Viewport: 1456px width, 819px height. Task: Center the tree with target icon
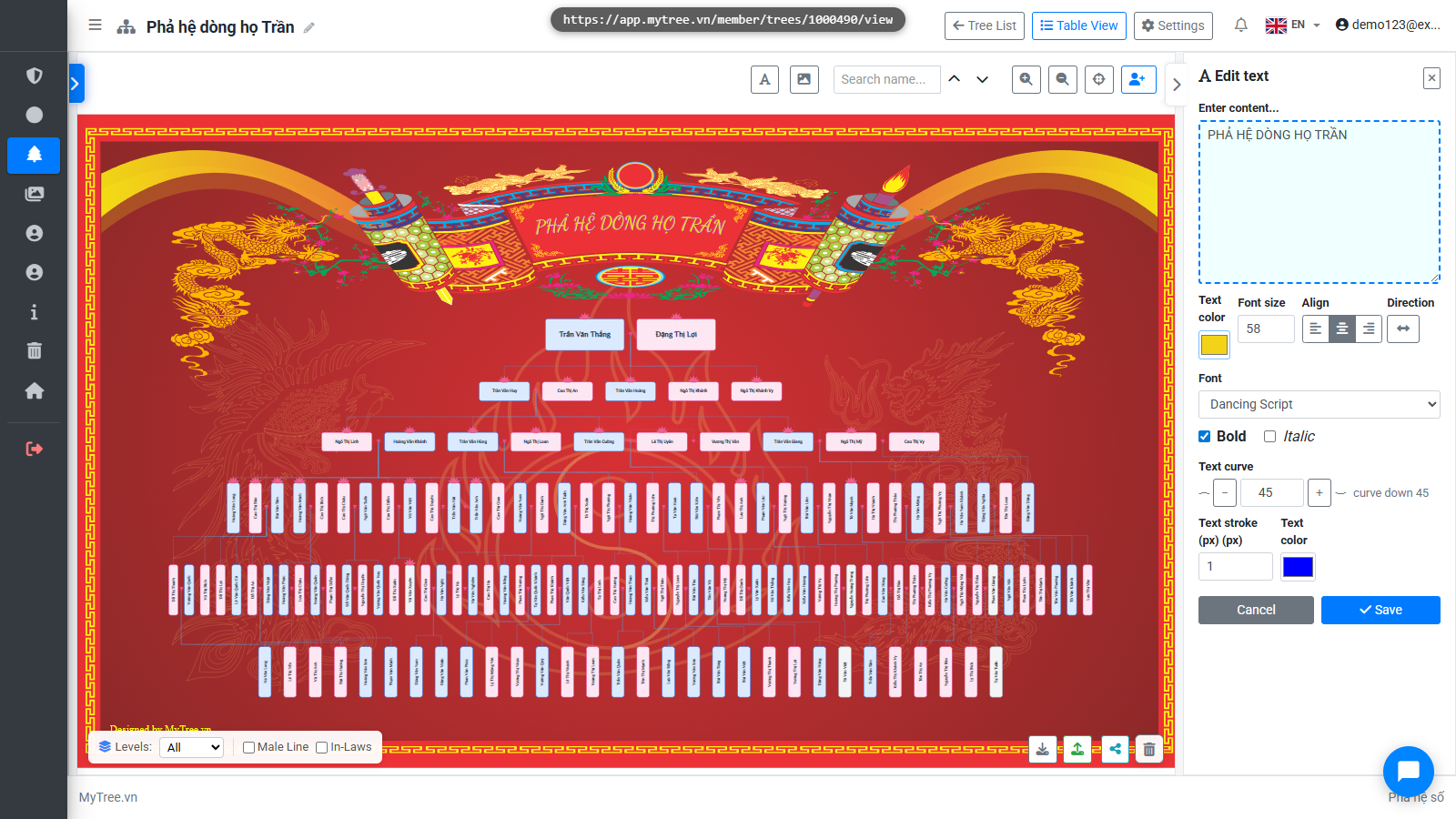coord(1099,79)
